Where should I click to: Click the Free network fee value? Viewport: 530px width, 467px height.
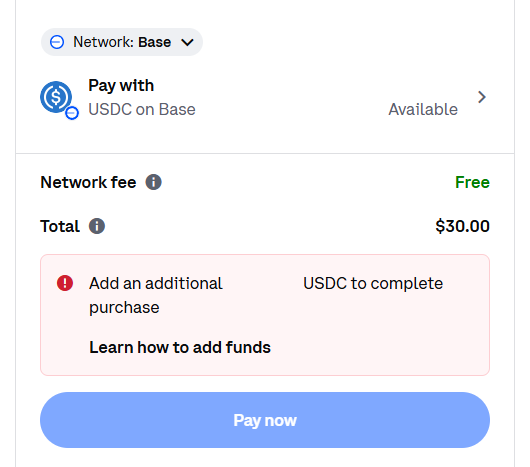pos(472,182)
